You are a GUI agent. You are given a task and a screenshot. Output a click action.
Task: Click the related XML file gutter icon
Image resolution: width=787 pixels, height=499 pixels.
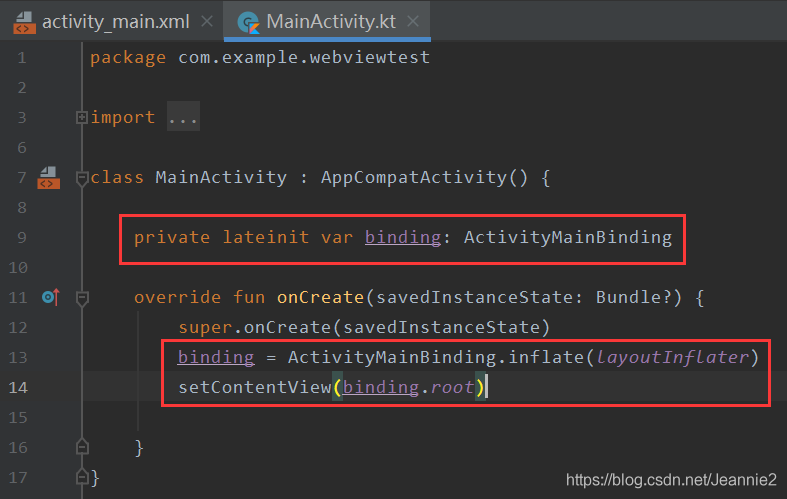[x=49, y=178]
